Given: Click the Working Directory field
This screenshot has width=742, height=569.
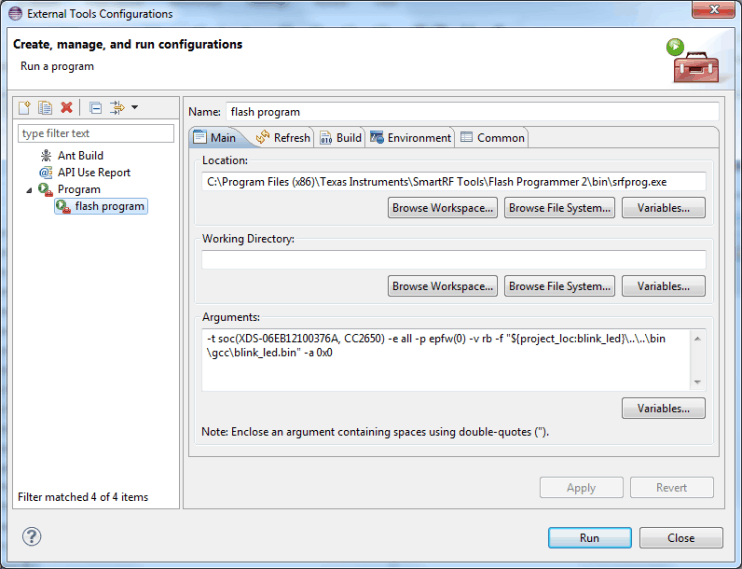Looking at the screenshot, I should [454, 260].
